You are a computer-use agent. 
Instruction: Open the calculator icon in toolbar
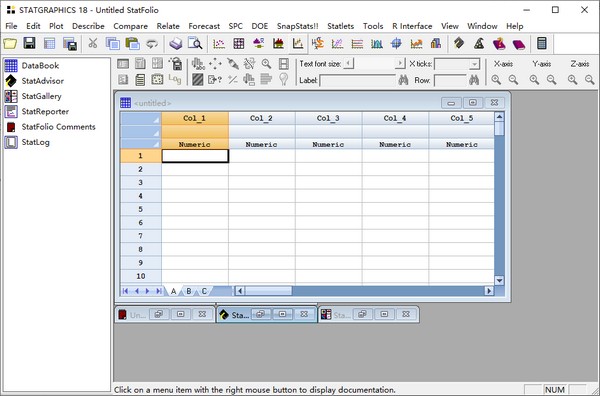tap(541, 43)
